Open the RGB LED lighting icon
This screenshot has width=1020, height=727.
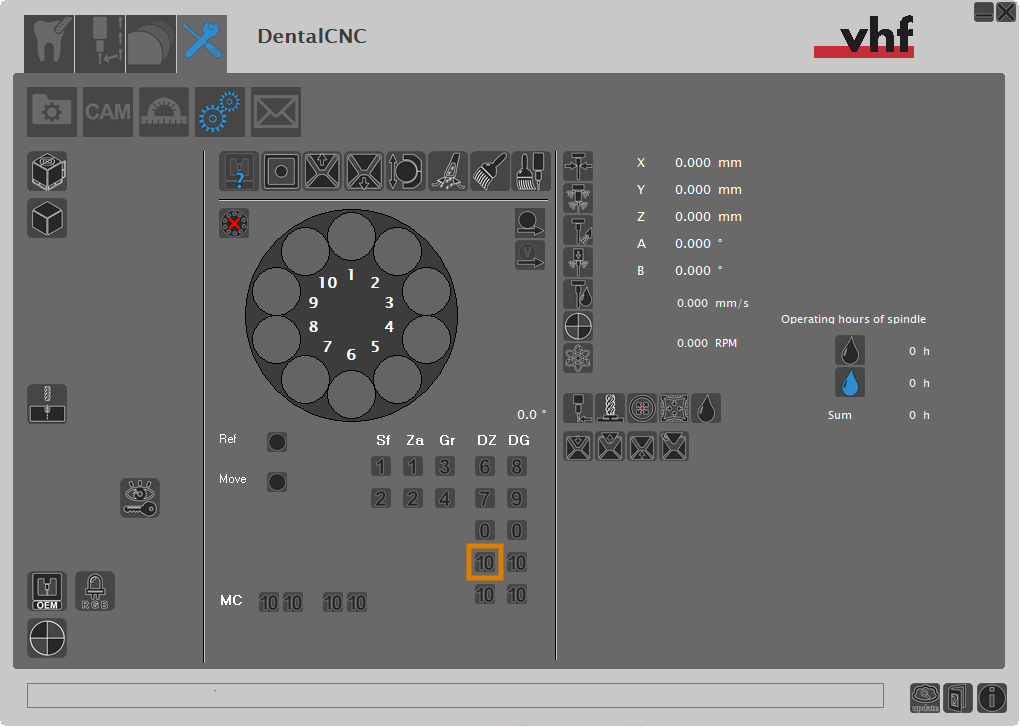click(x=95, y=591)
